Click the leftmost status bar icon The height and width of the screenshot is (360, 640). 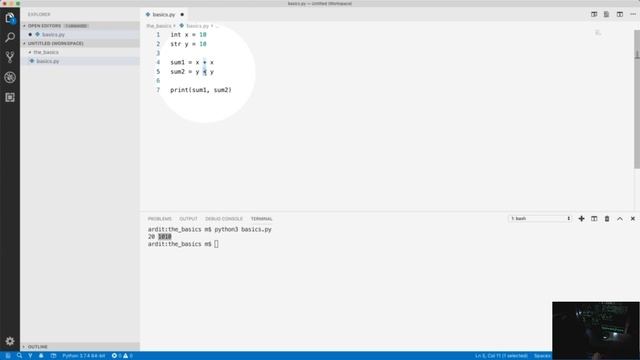coord(8,356)
